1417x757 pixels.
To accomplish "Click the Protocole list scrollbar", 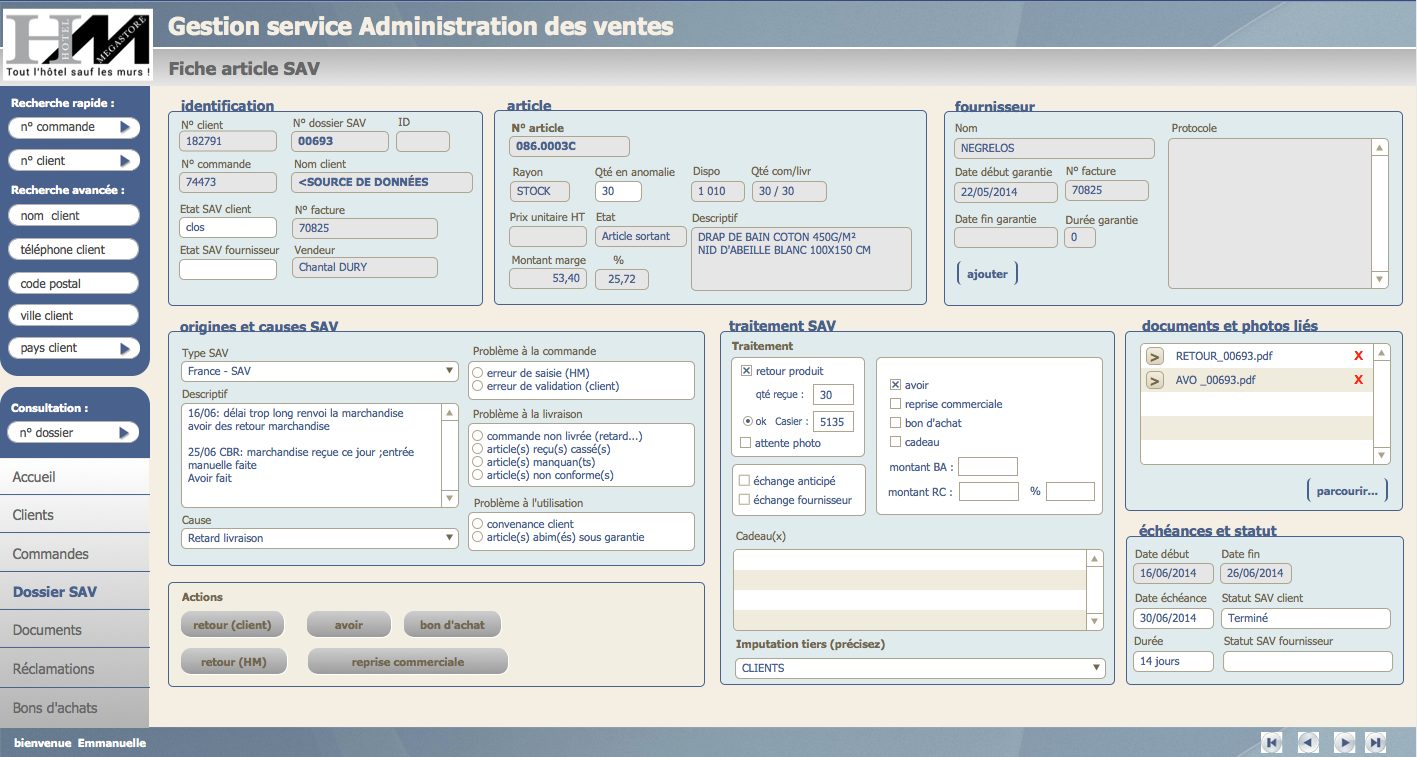I will coord(1380,213).
